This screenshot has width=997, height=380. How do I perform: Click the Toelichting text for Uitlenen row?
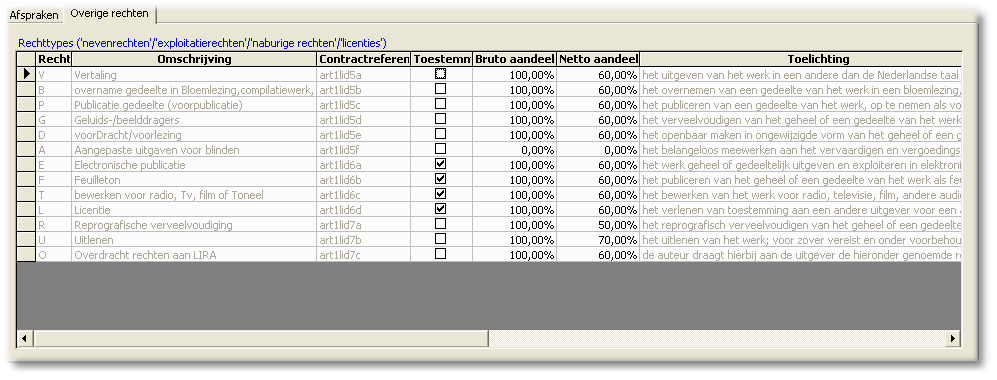[800, 240]
